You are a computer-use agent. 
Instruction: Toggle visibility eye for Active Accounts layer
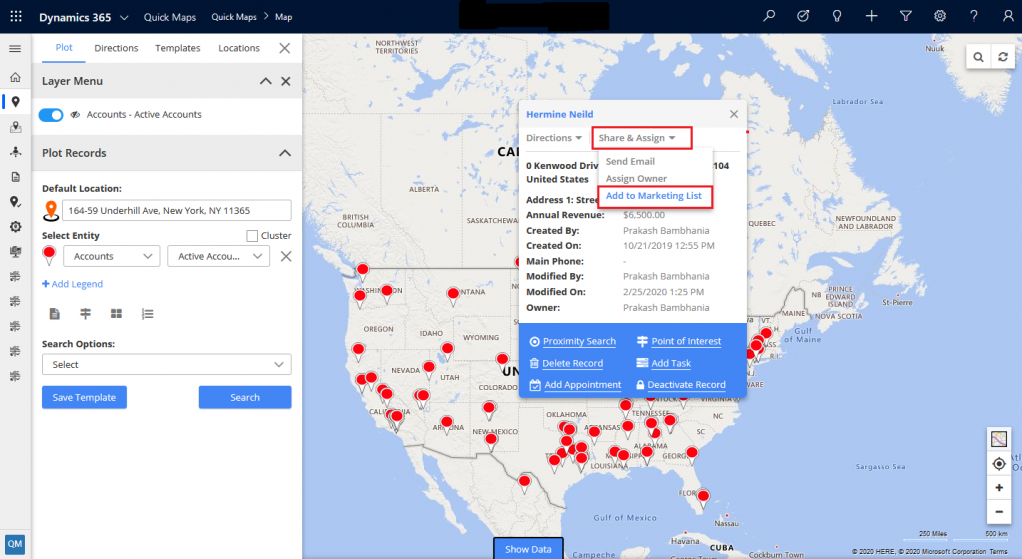click(76, 115)
